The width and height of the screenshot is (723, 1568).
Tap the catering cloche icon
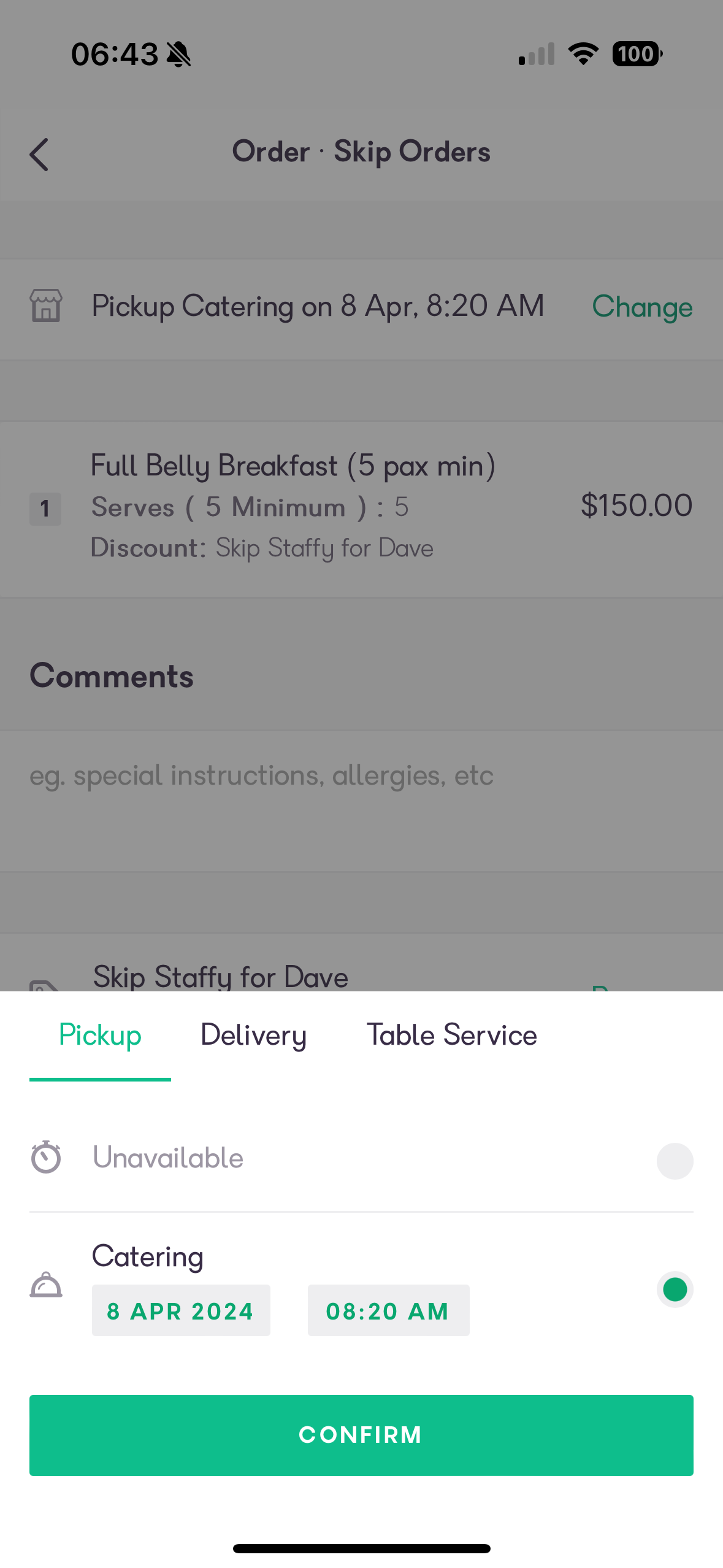pyautogui.click(x=46, y=1285)
